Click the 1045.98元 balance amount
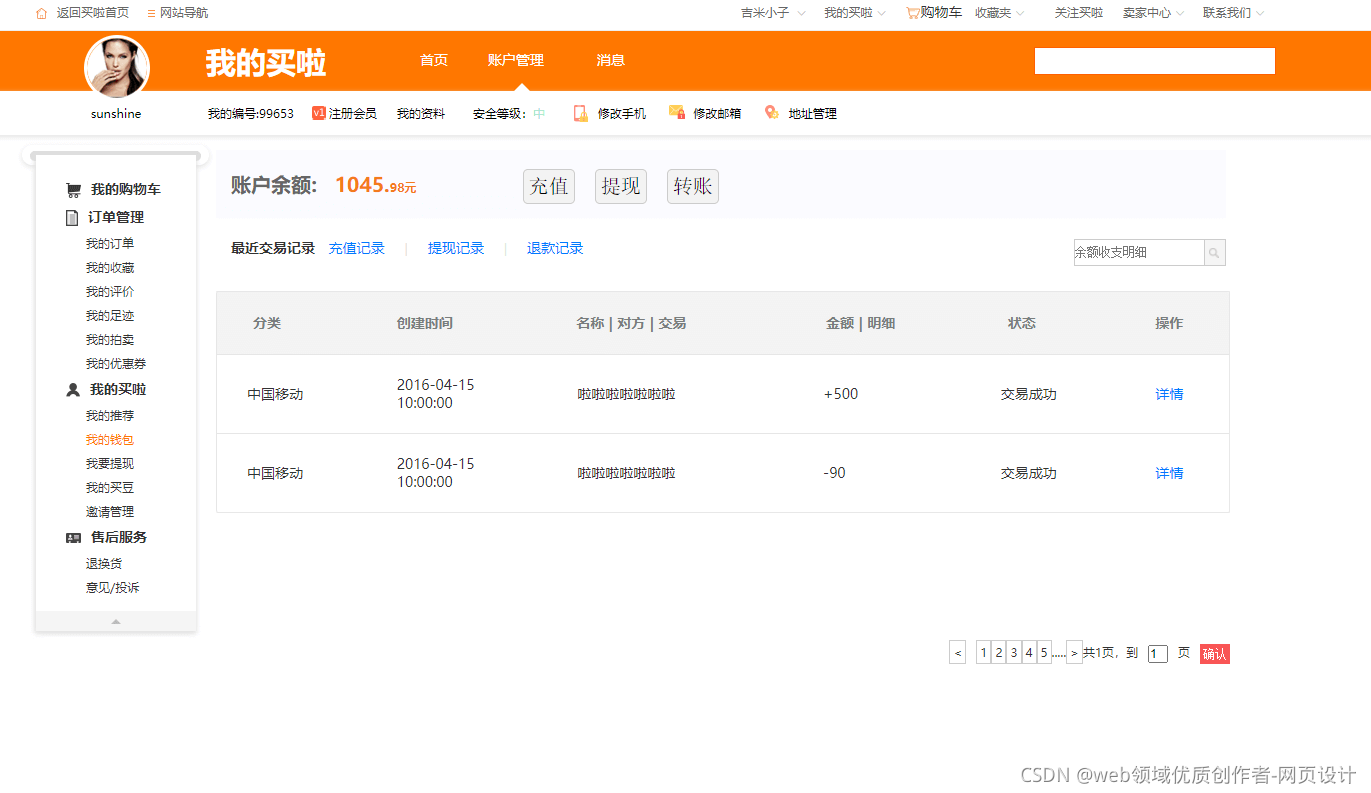 pos(376,185)
